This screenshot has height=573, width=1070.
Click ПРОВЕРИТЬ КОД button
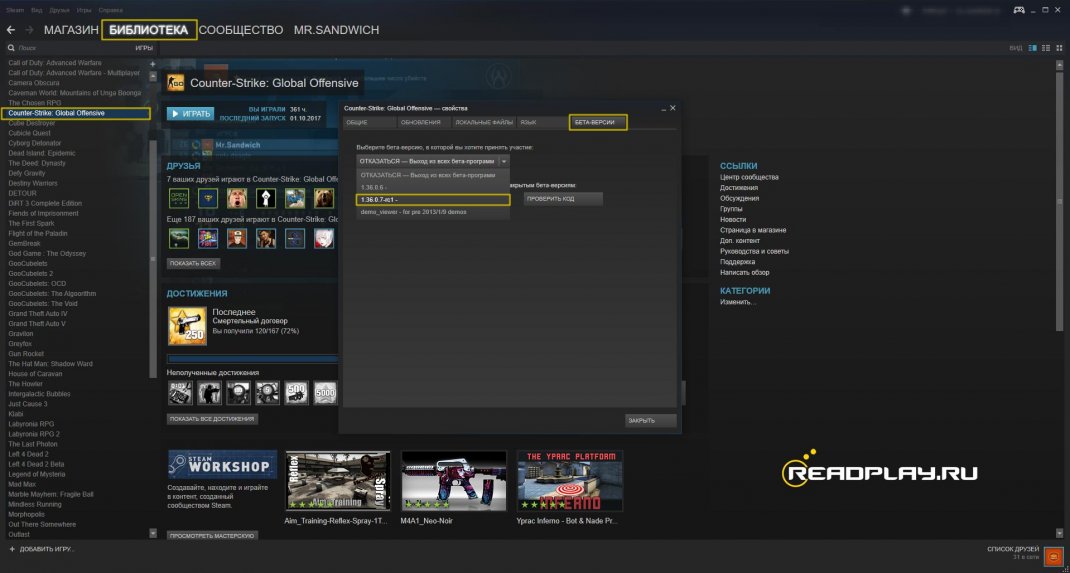(563, 199)
